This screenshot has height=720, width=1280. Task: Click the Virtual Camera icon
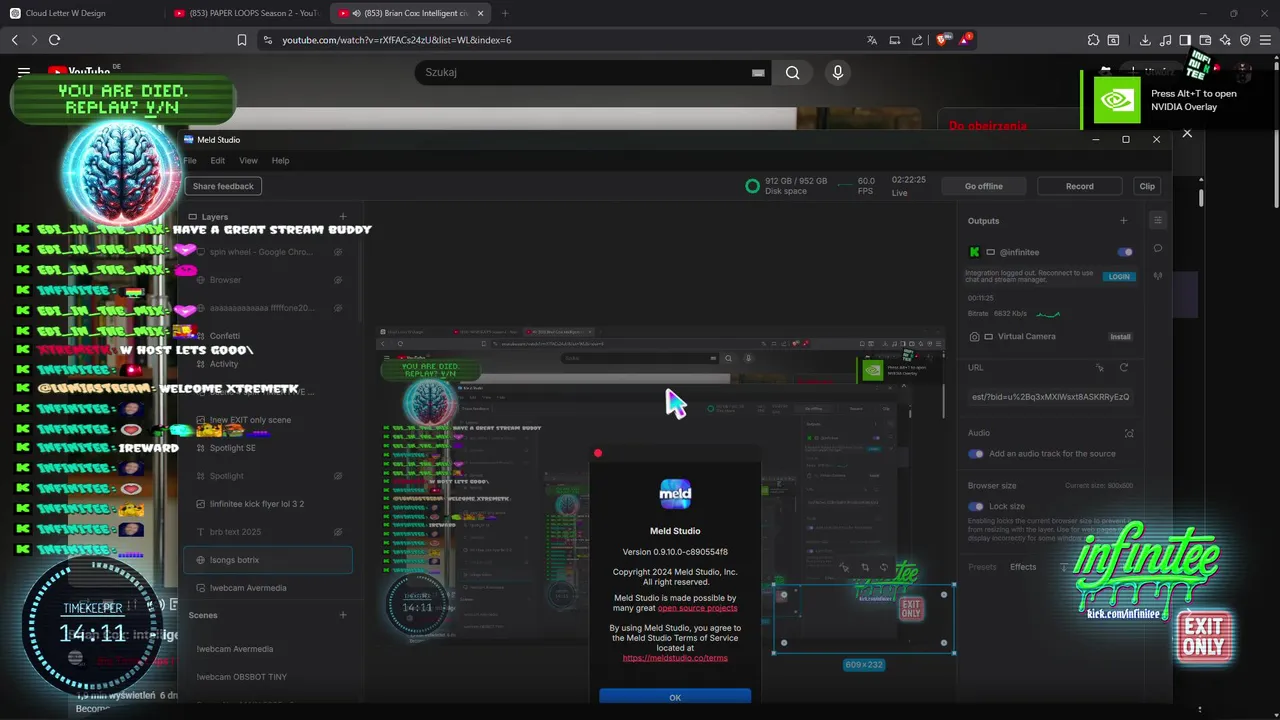pyautogui.click(x=974, y=337)
